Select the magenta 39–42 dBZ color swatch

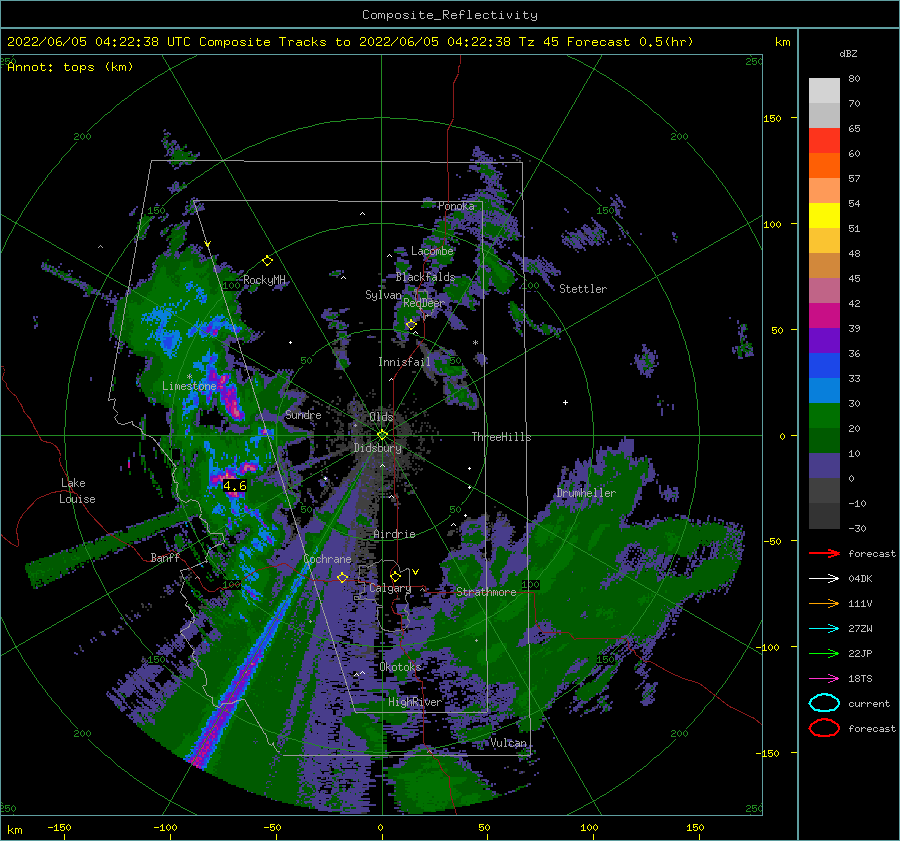coord(824,316)
